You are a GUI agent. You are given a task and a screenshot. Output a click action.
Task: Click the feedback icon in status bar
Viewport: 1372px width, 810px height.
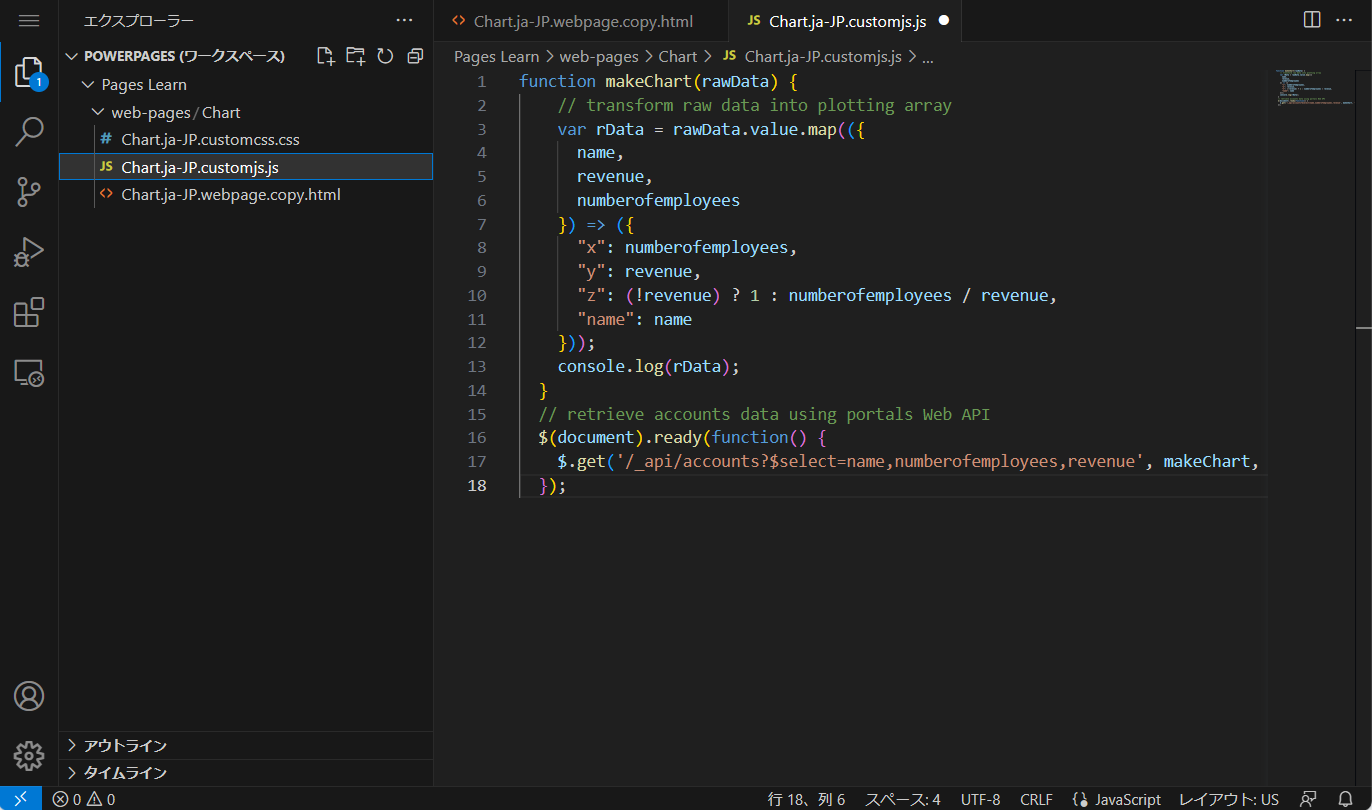1307,799
